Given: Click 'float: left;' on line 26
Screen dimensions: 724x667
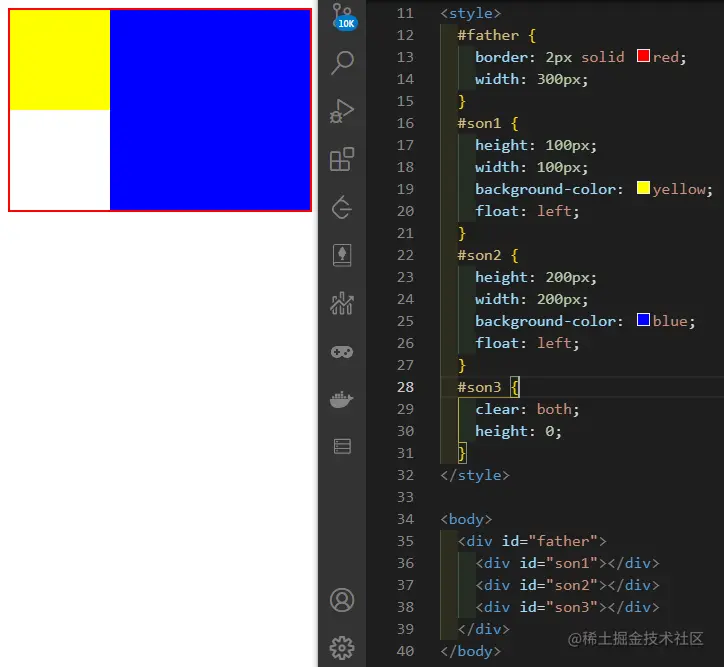Looking at the screenshot, I should point(527,343).
